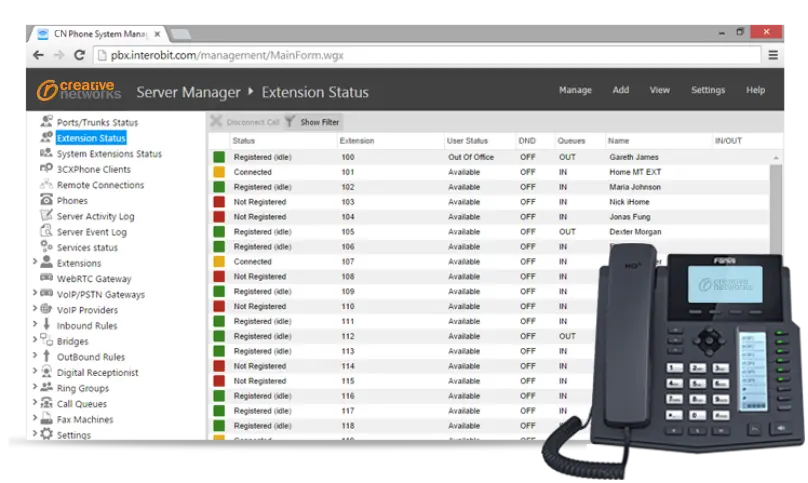
Task: Click the Show Filter funnel icon
Action: tap(289, 122)
